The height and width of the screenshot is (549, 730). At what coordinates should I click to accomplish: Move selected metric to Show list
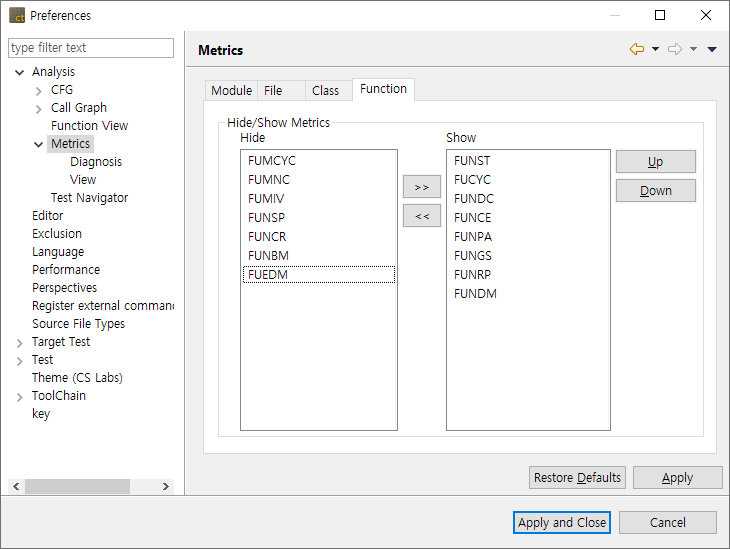click(421, 187)
